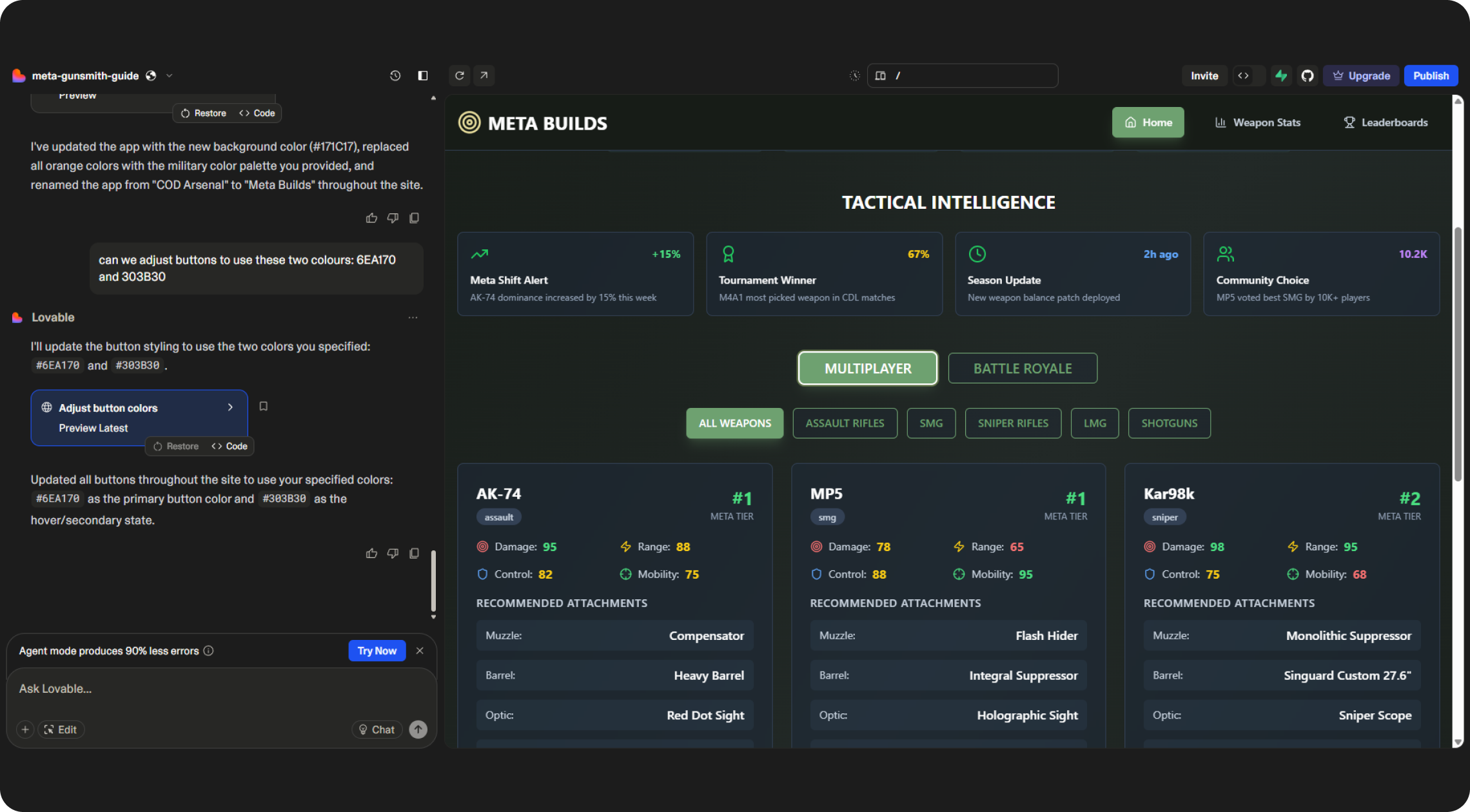Open preview in new tab arrow icon

[x=484, y=75]
